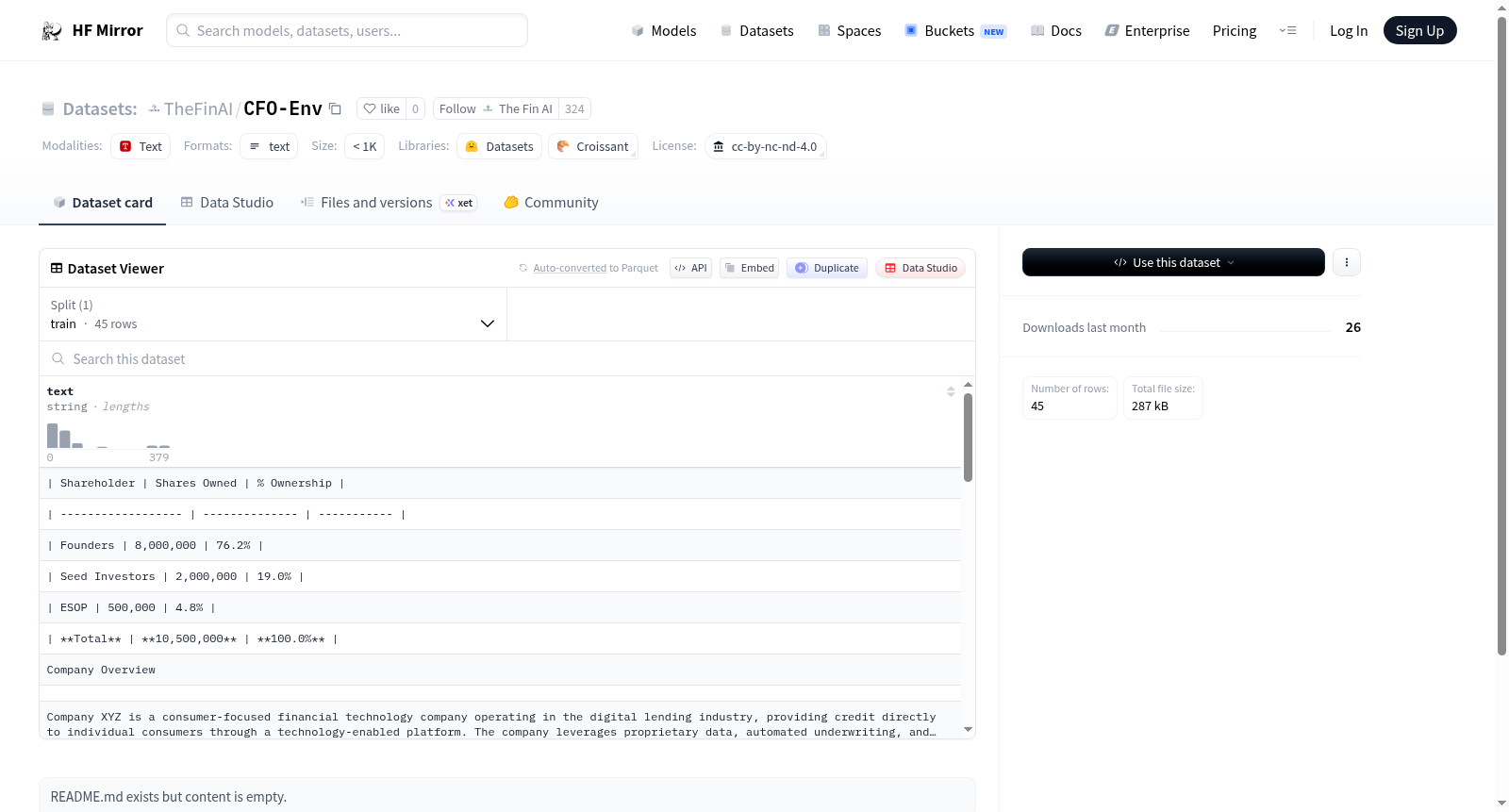Click Log In
The height and width of the screenshot is (812, 1509).
pyautogui.click(x=1349, y=31)
